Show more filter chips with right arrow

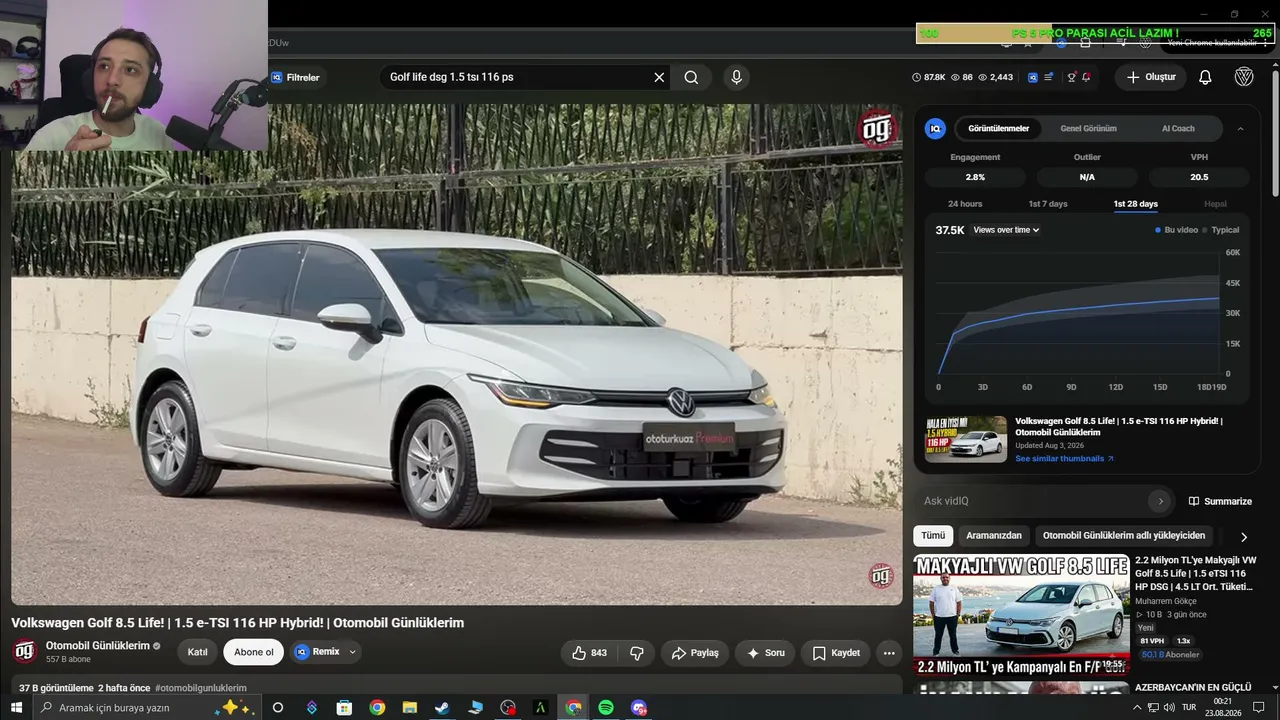pyautogui.click(x=1244, y=537)
